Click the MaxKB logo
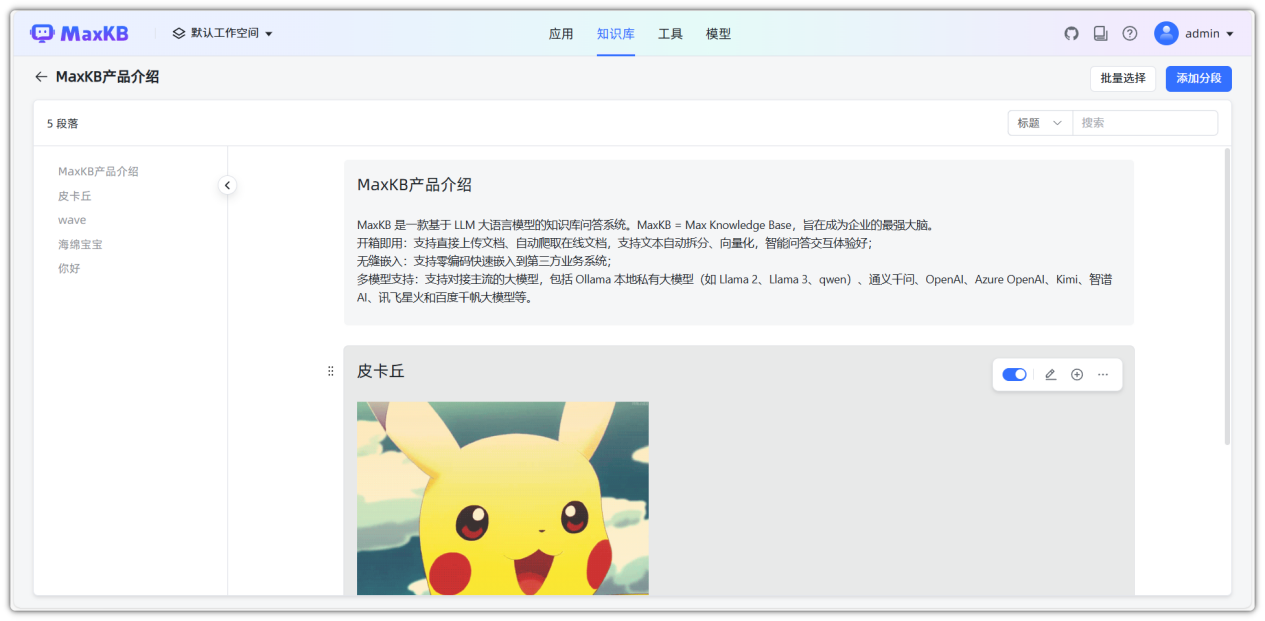The image size is (1265, 621). (80, 32)
